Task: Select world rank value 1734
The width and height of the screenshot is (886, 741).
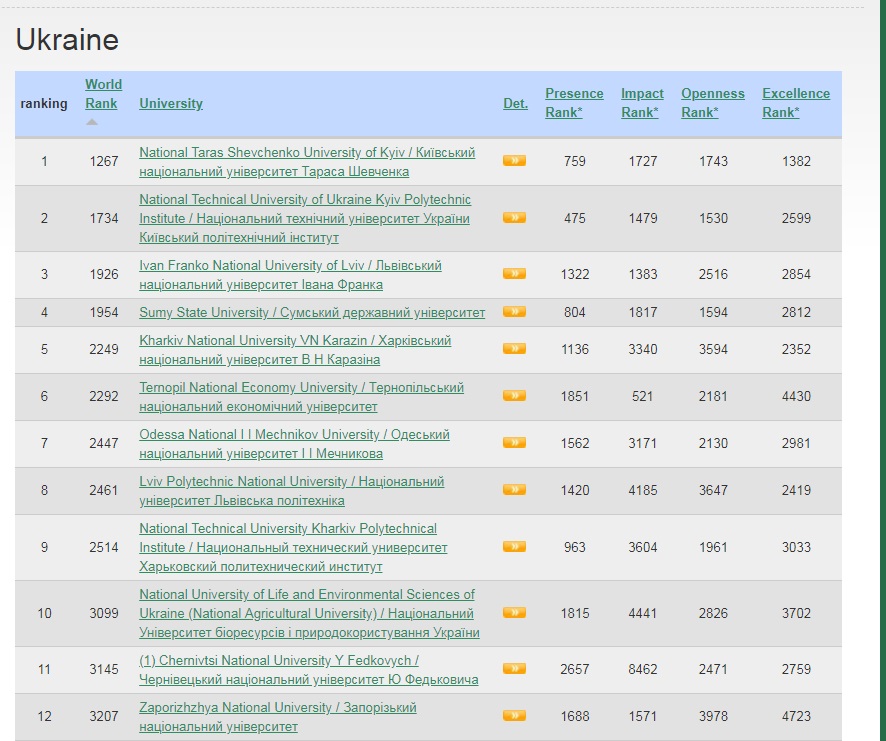Action: click(104, 218)
